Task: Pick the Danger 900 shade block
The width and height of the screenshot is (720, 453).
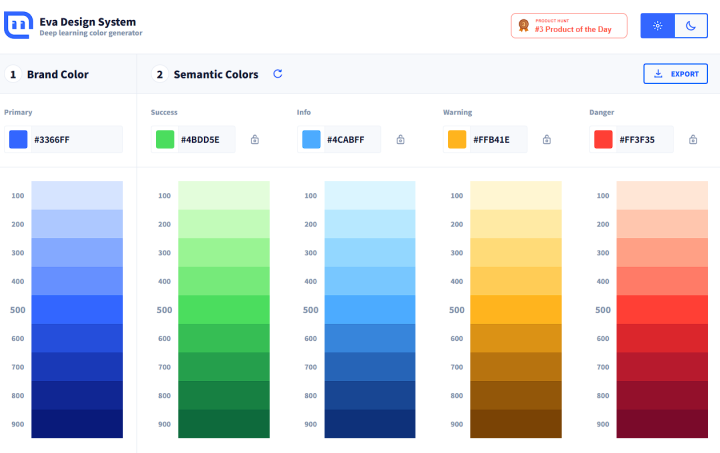Action: [661, 424]
